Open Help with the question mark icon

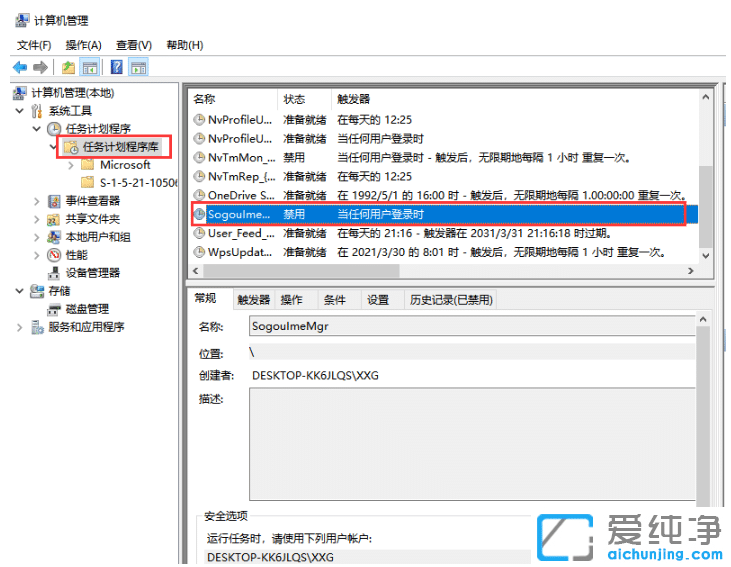(x=117, y=67)
